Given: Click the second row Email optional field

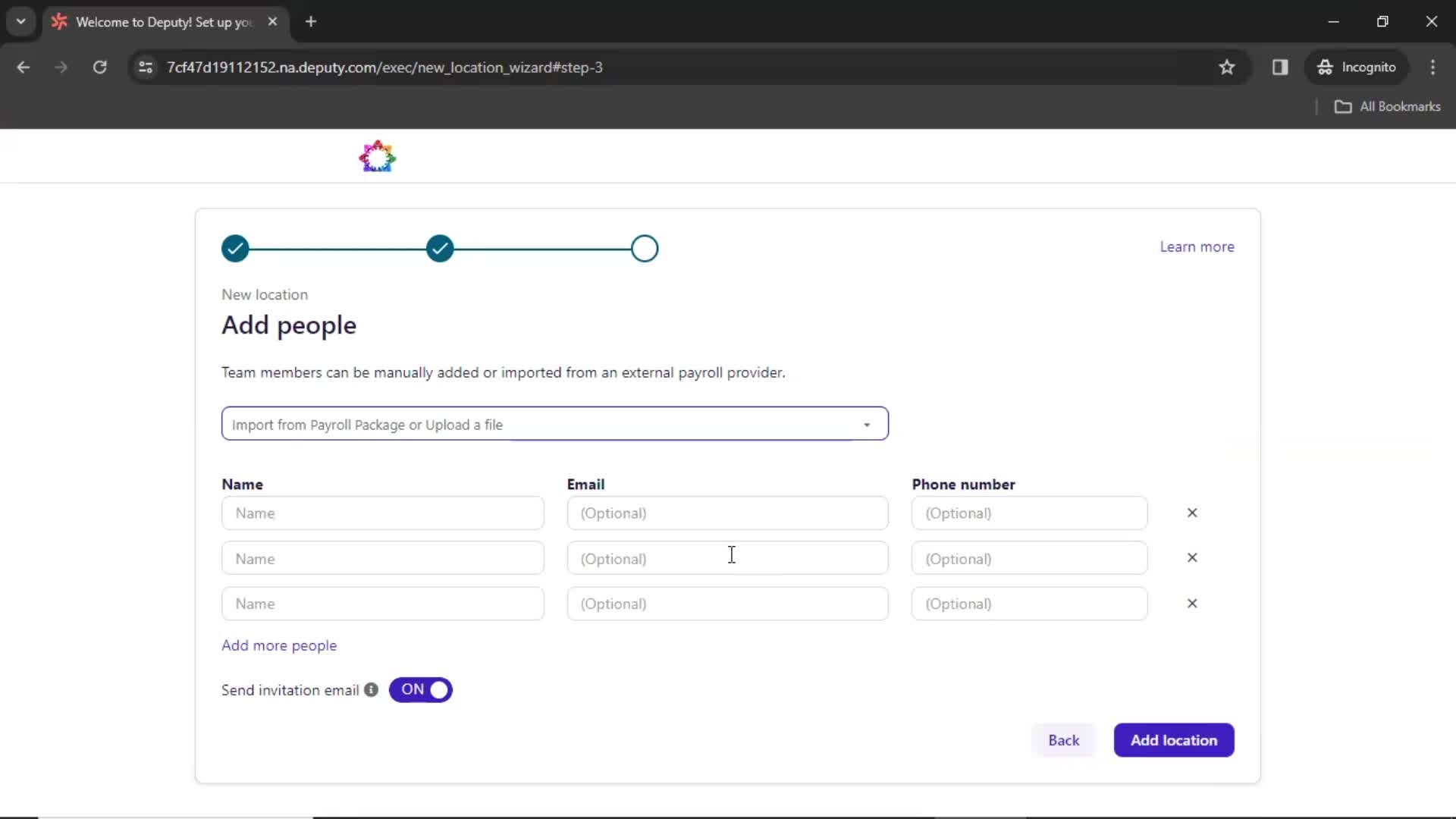Looking at the screenshot, I should coord(727,558).
